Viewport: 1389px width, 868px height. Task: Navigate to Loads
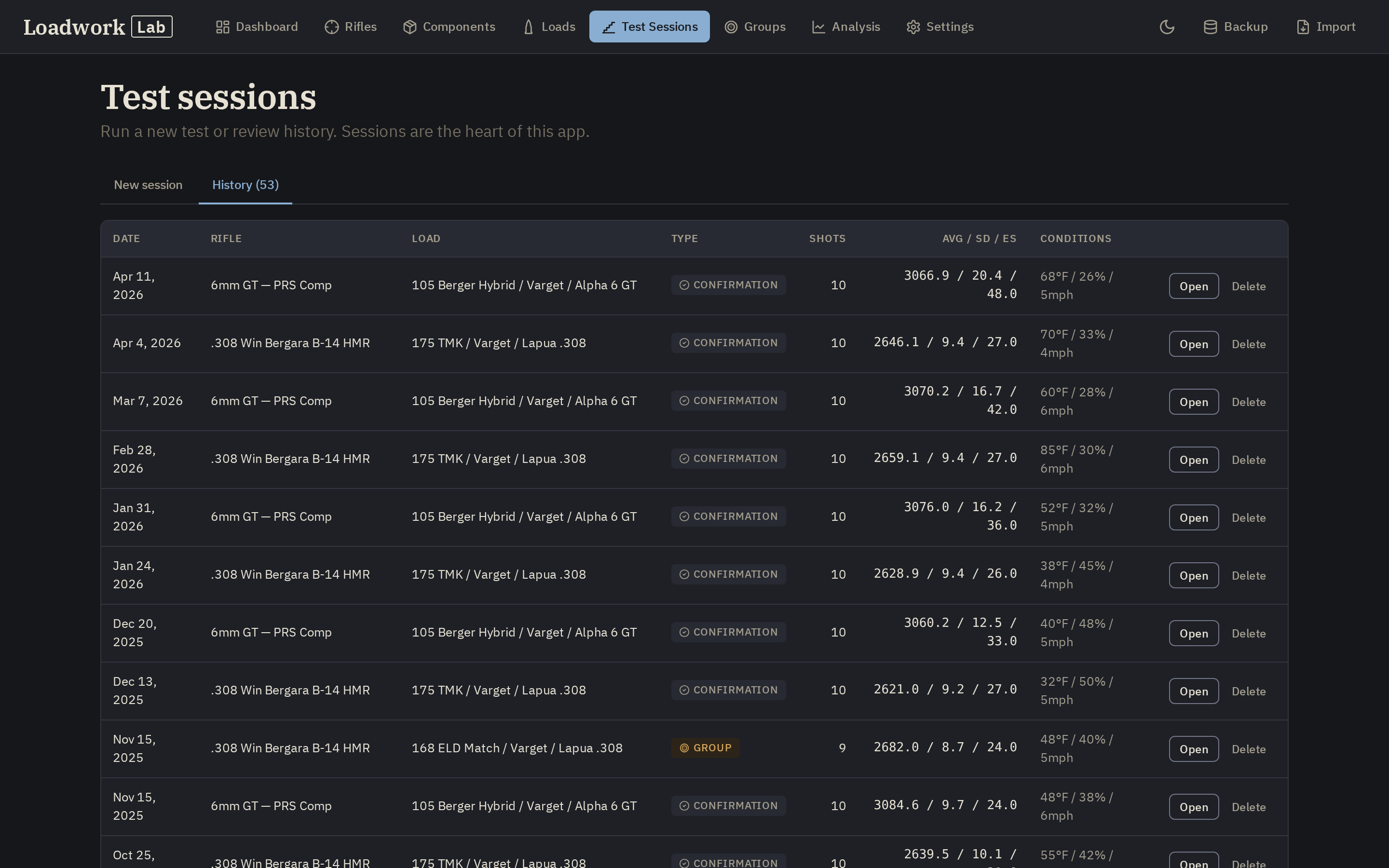click(549, 27)
